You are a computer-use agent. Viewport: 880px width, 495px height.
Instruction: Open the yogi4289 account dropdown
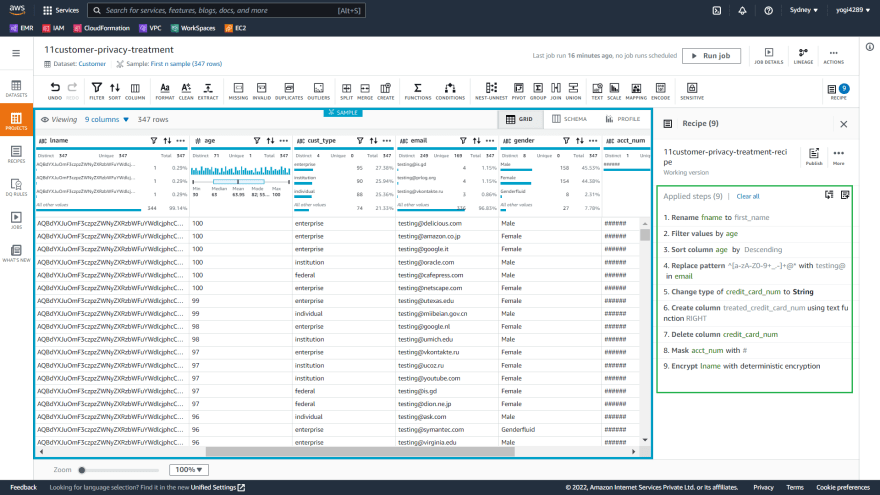[852, 10]
